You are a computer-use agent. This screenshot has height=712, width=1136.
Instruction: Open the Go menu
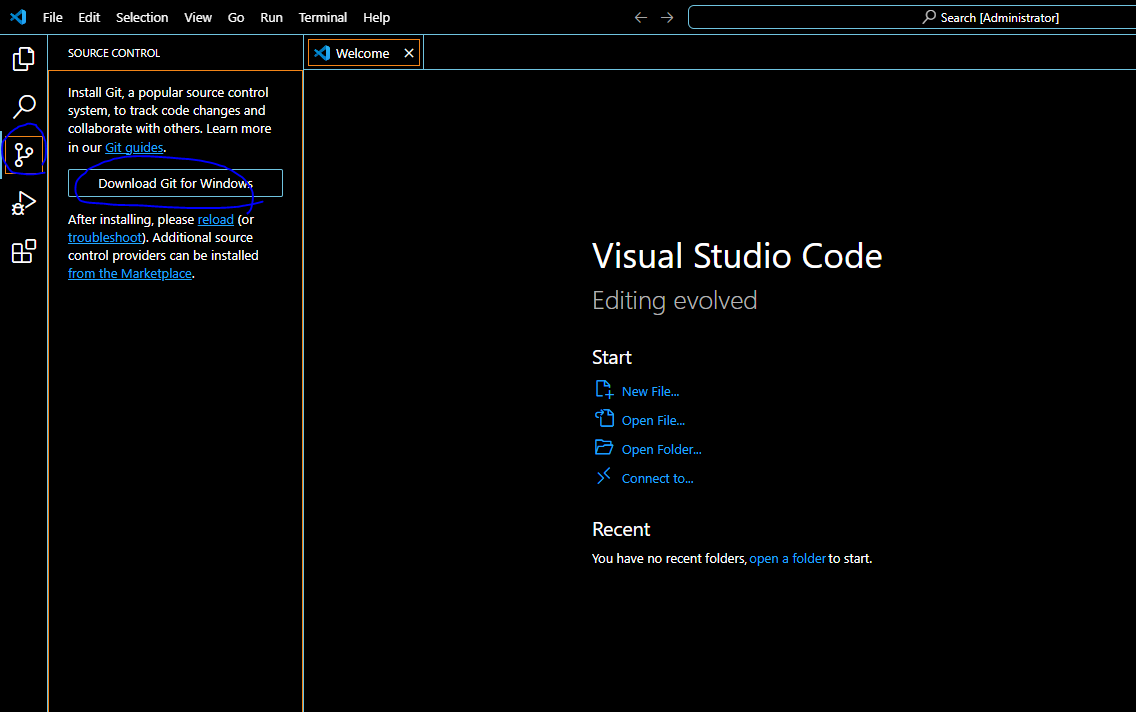pos(236,17)
